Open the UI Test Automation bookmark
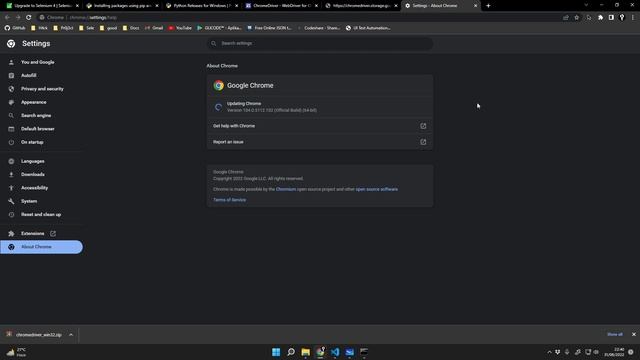 (368, 28)
